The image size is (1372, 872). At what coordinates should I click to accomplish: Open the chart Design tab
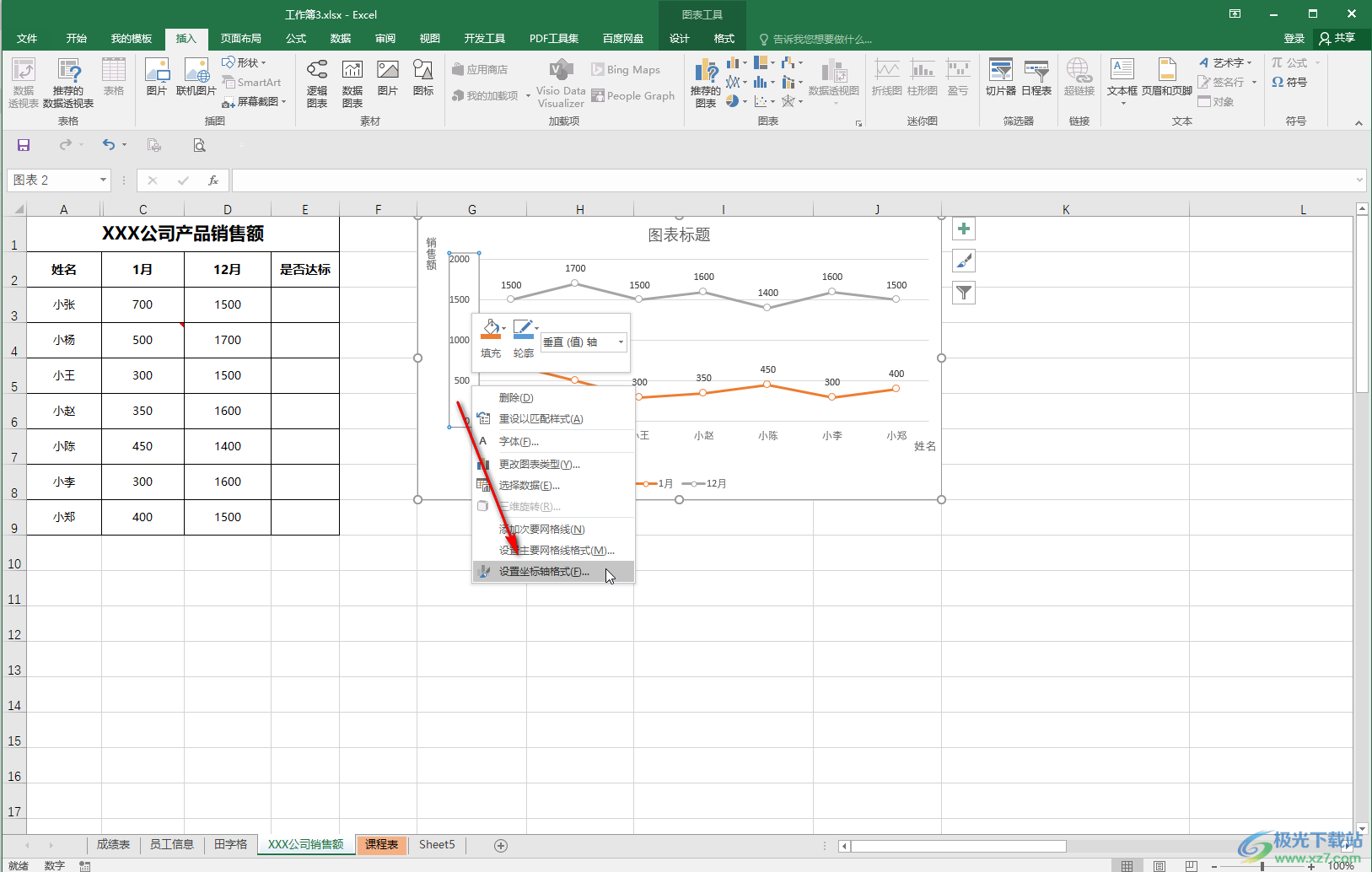[680, 39]
